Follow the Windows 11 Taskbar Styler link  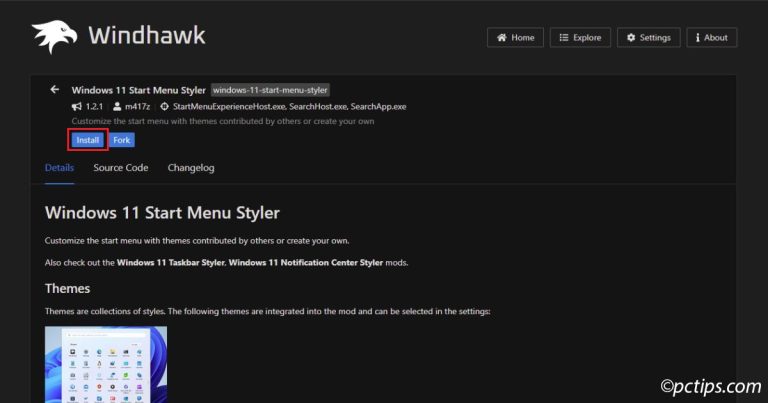pos(171,262)
